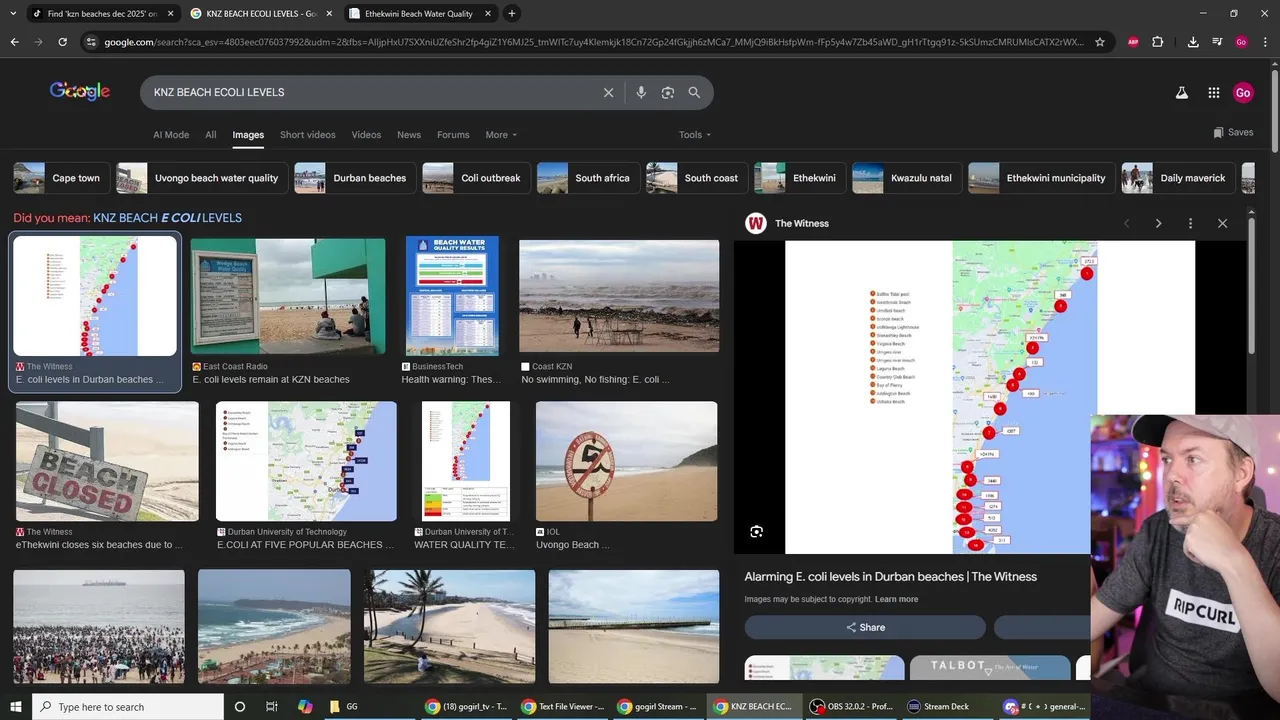The image size is (1280, 720).
Task: Open Copilot from the taskbar
Action: (x=305, y=706)
